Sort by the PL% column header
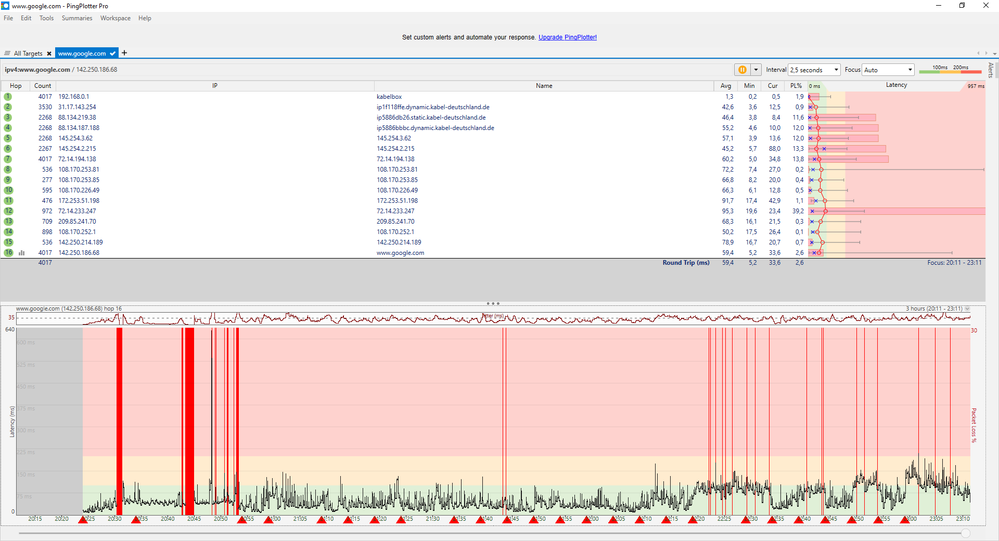 click(x=796, y=85)
